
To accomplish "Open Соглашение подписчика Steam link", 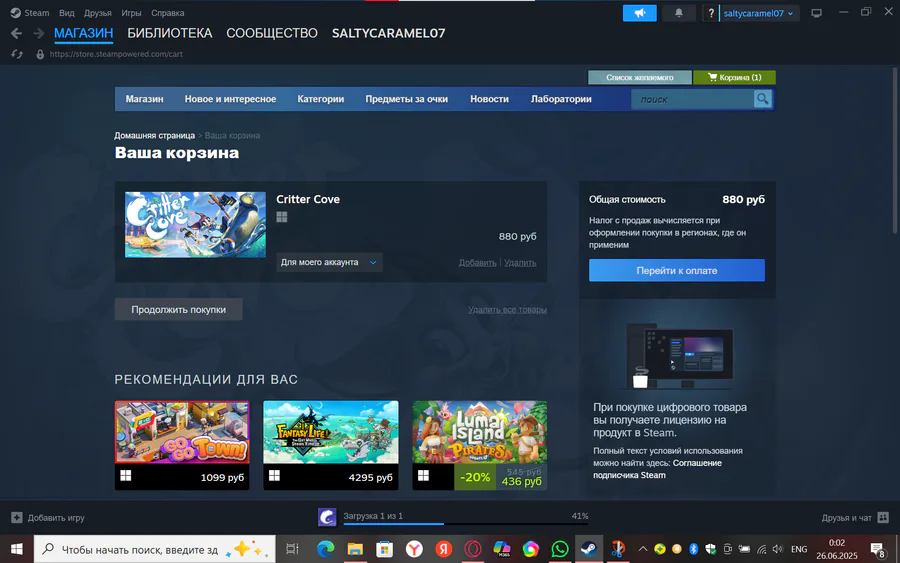I will [x=657, y=469].
